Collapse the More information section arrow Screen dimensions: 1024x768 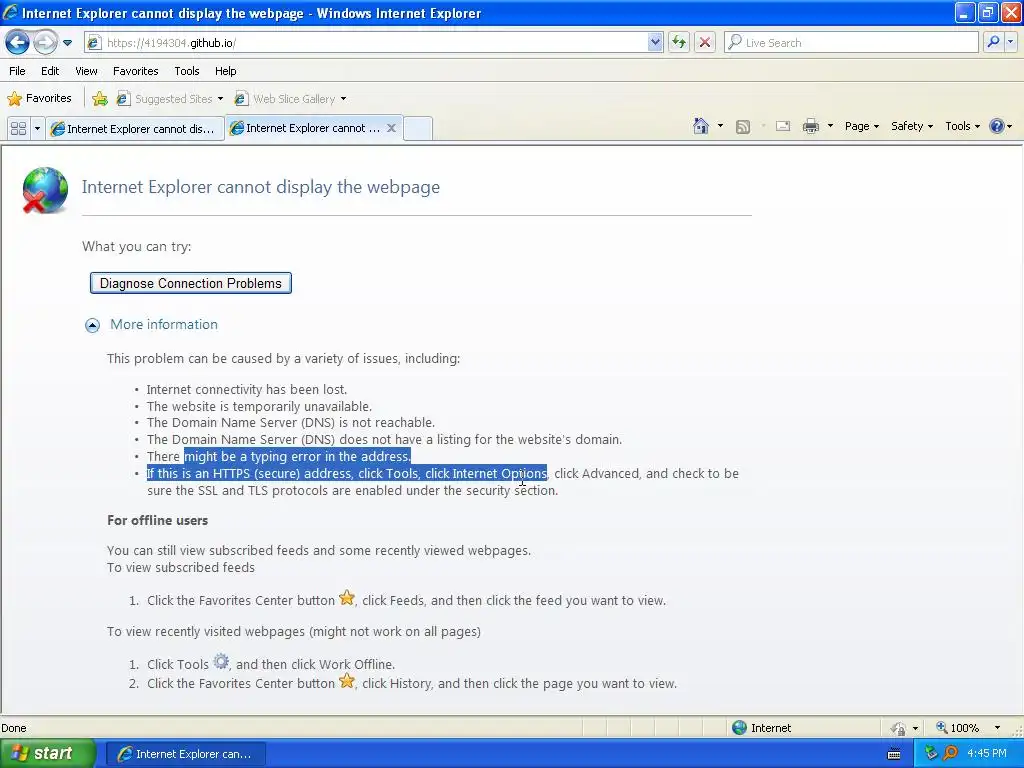pos(92,325)
